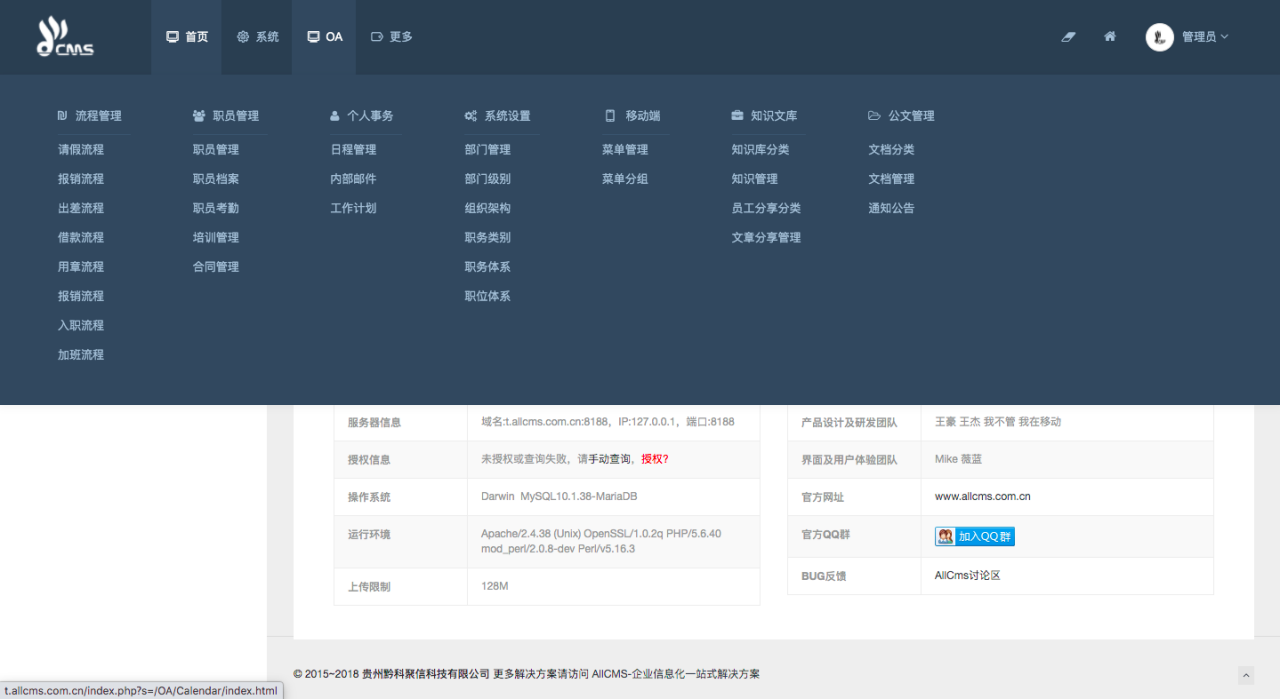
Task: Select 通知公告 under 公文管理
Action: 891,209
